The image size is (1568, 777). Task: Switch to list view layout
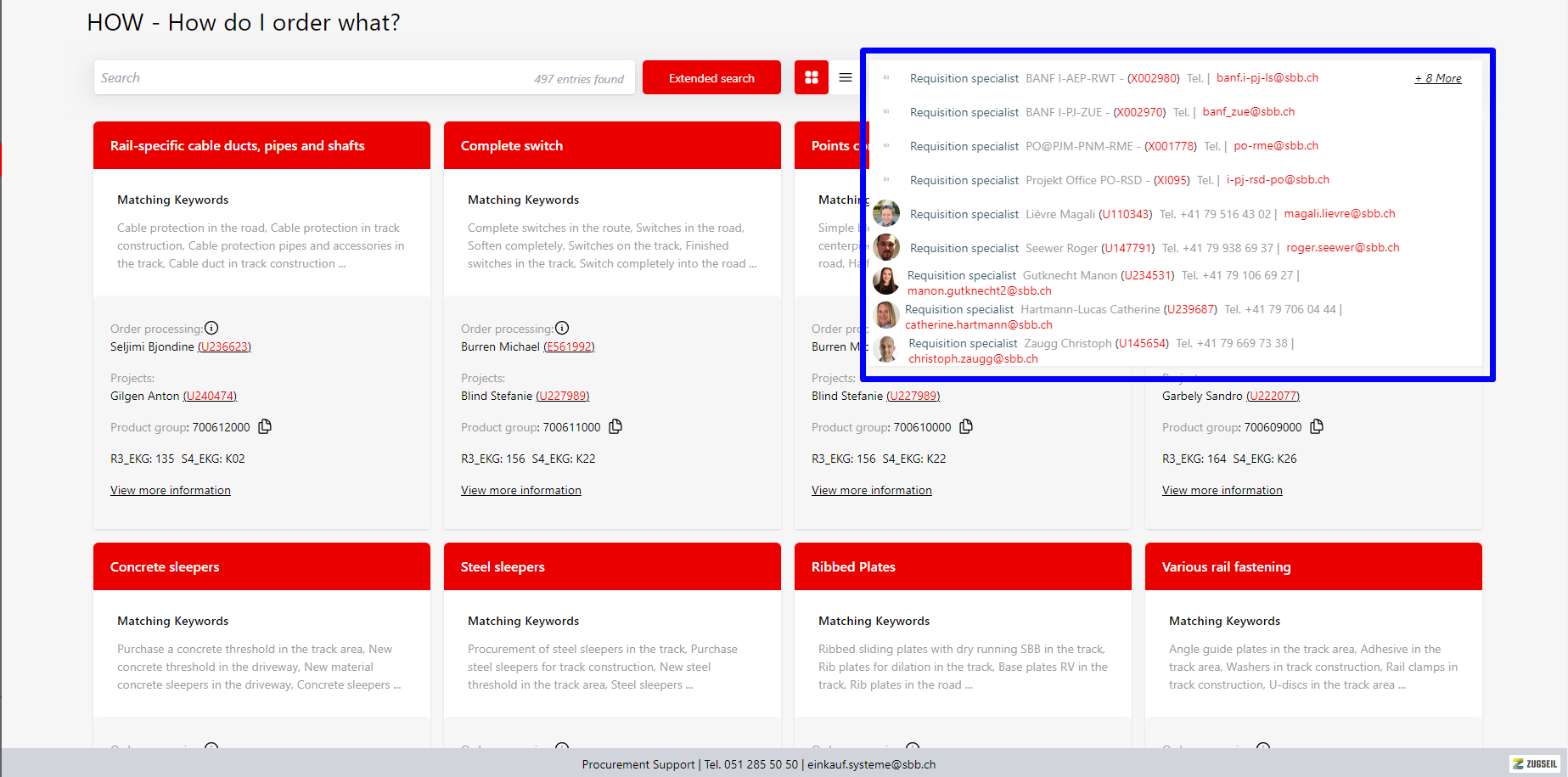tap(846, 77)
